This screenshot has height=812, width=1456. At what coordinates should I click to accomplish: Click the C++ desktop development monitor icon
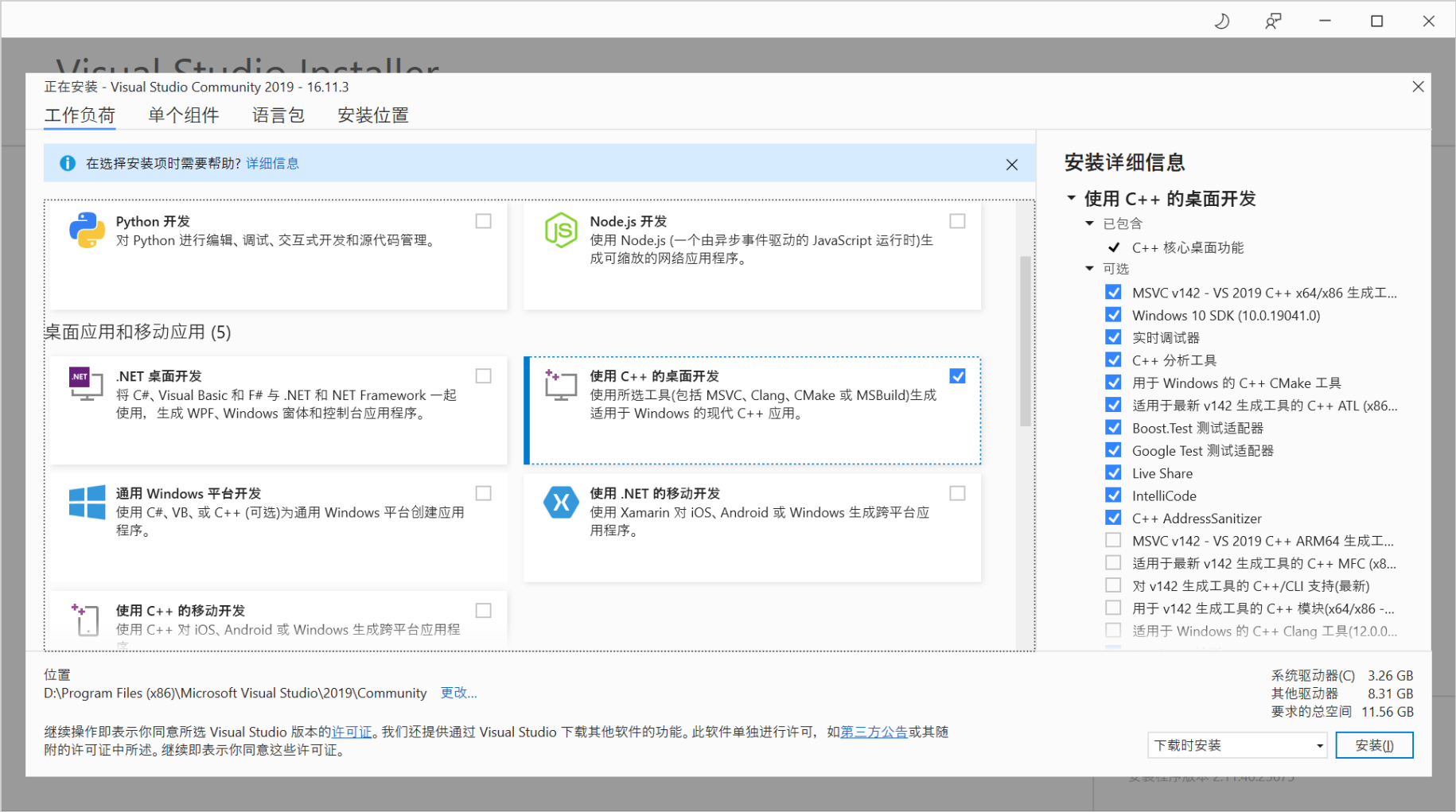pos(560,385)
